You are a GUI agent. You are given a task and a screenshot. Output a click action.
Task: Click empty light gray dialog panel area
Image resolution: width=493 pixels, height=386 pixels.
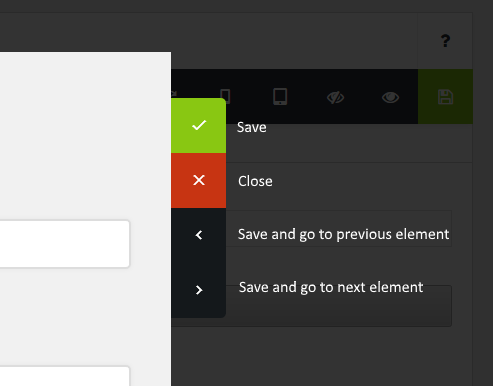85,133
